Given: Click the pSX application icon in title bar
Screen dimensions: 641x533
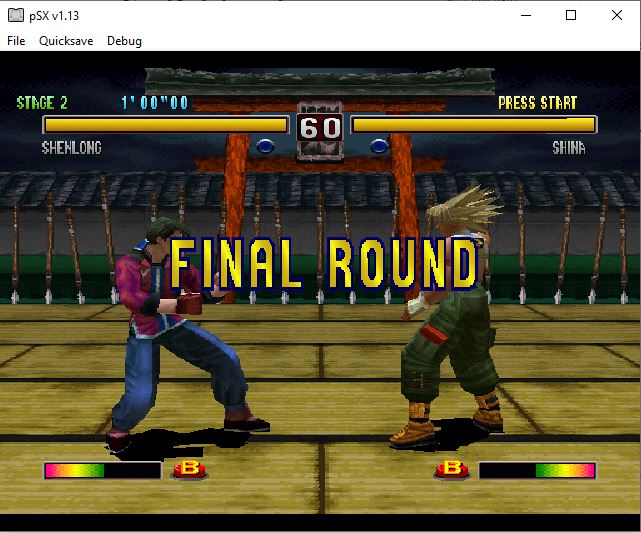Looking at the screenshot, I should pyautogui.click(x=16, y=16).
